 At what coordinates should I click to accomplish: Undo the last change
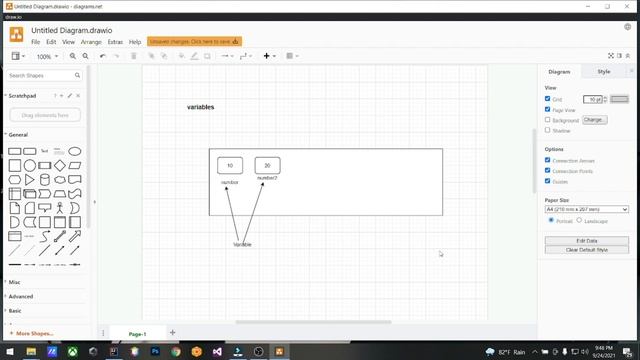point(103,56)
